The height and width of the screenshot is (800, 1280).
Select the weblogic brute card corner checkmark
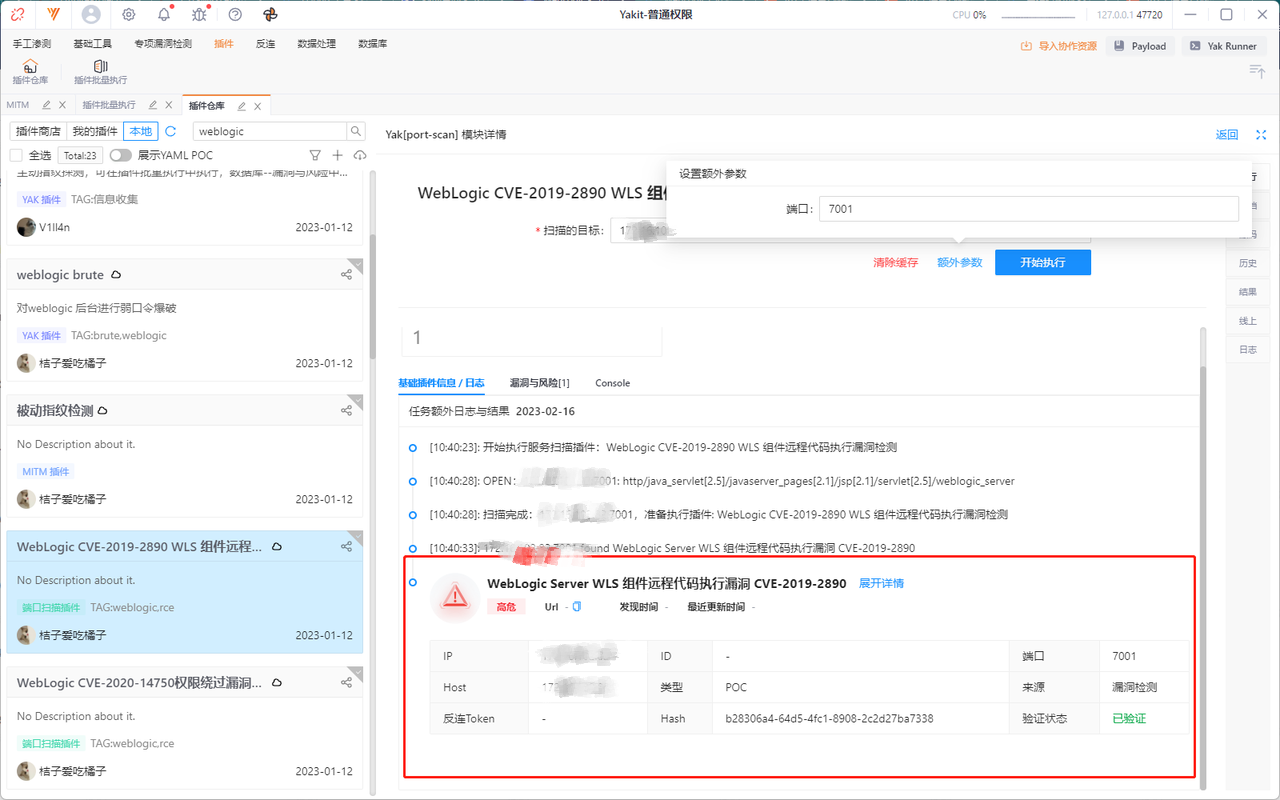(356, 266)
